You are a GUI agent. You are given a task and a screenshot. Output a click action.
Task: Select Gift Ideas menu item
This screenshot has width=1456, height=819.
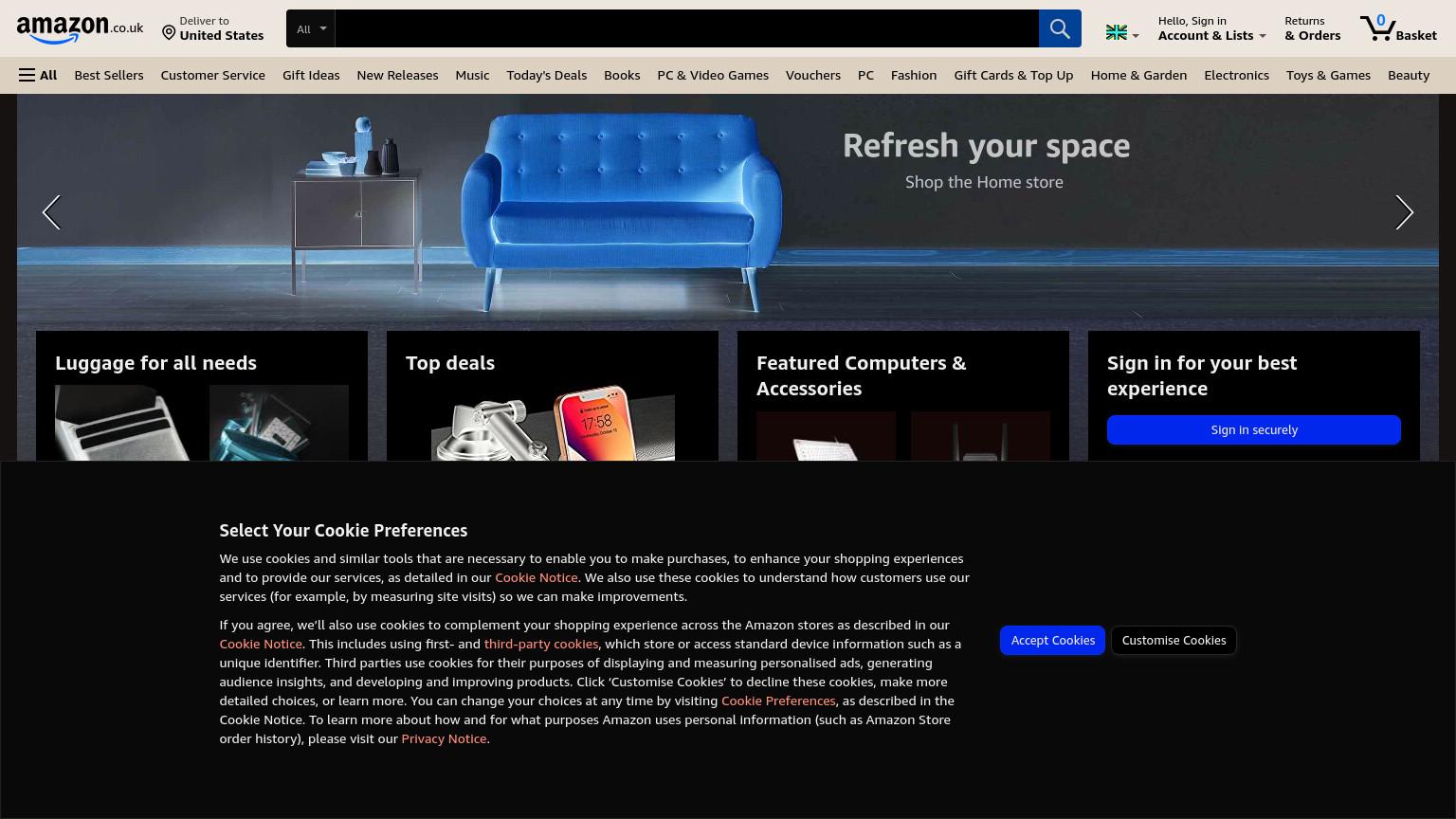click(311, 75)
